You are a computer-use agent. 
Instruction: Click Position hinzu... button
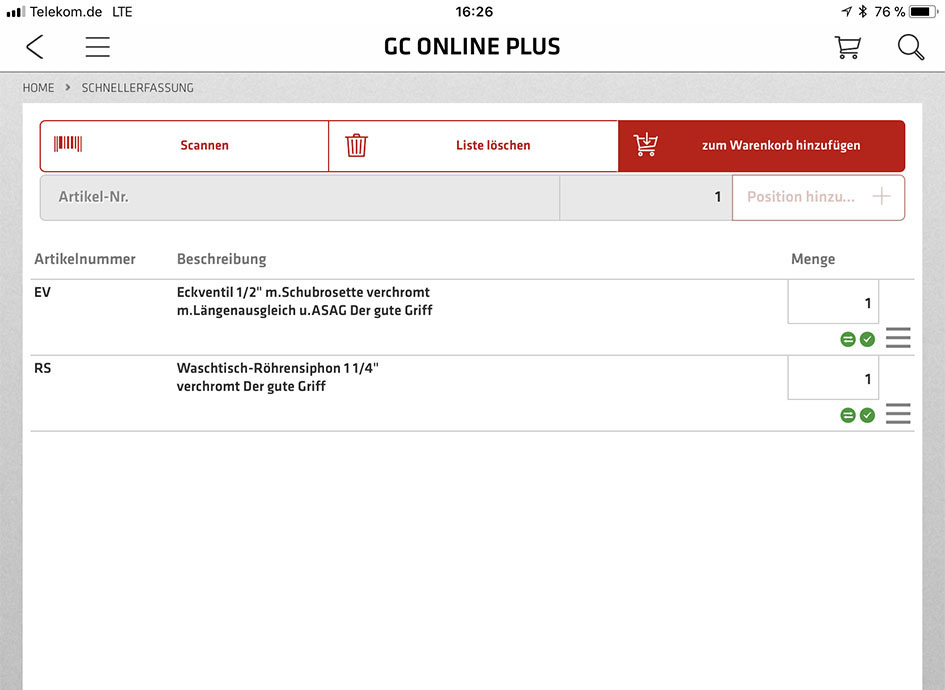(x=818, y=198)
